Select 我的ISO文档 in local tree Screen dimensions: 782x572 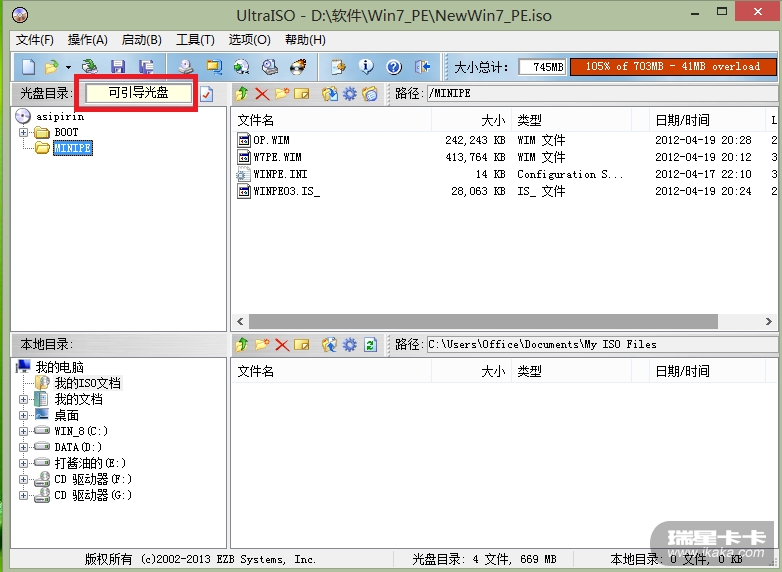(87, 383)
